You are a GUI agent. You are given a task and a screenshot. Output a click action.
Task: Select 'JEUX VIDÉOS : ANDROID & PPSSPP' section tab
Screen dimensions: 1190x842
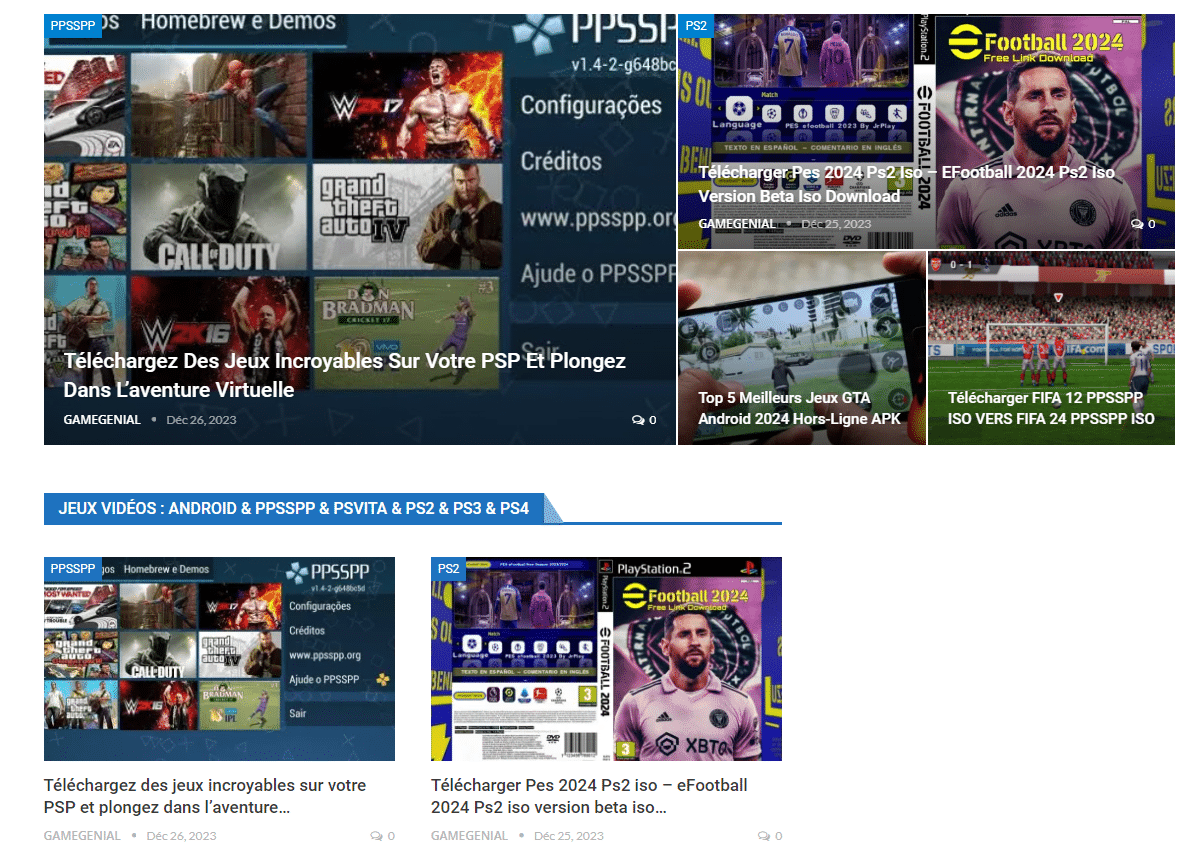(294, 509)
